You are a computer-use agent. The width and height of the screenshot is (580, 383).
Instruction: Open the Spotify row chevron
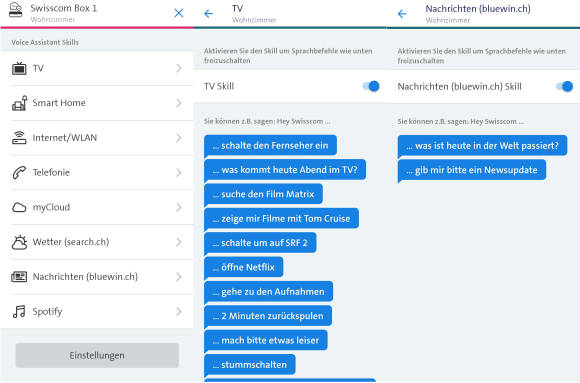tap(179, 312)
